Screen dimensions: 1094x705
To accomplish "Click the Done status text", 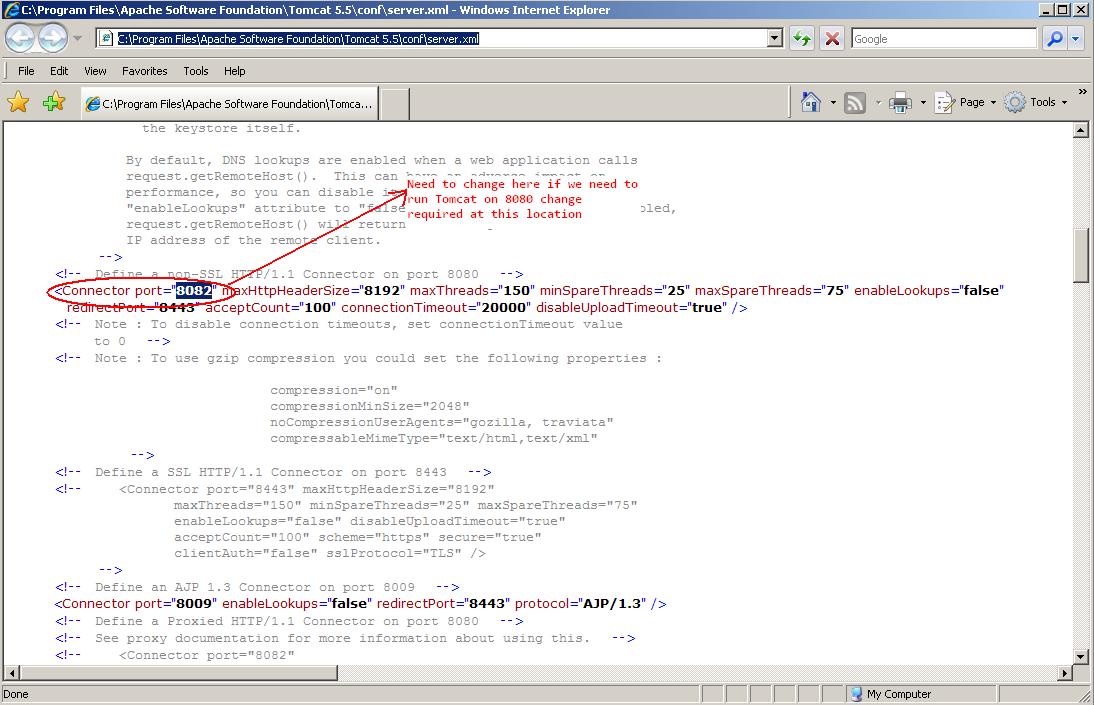I will pos(15,694).
